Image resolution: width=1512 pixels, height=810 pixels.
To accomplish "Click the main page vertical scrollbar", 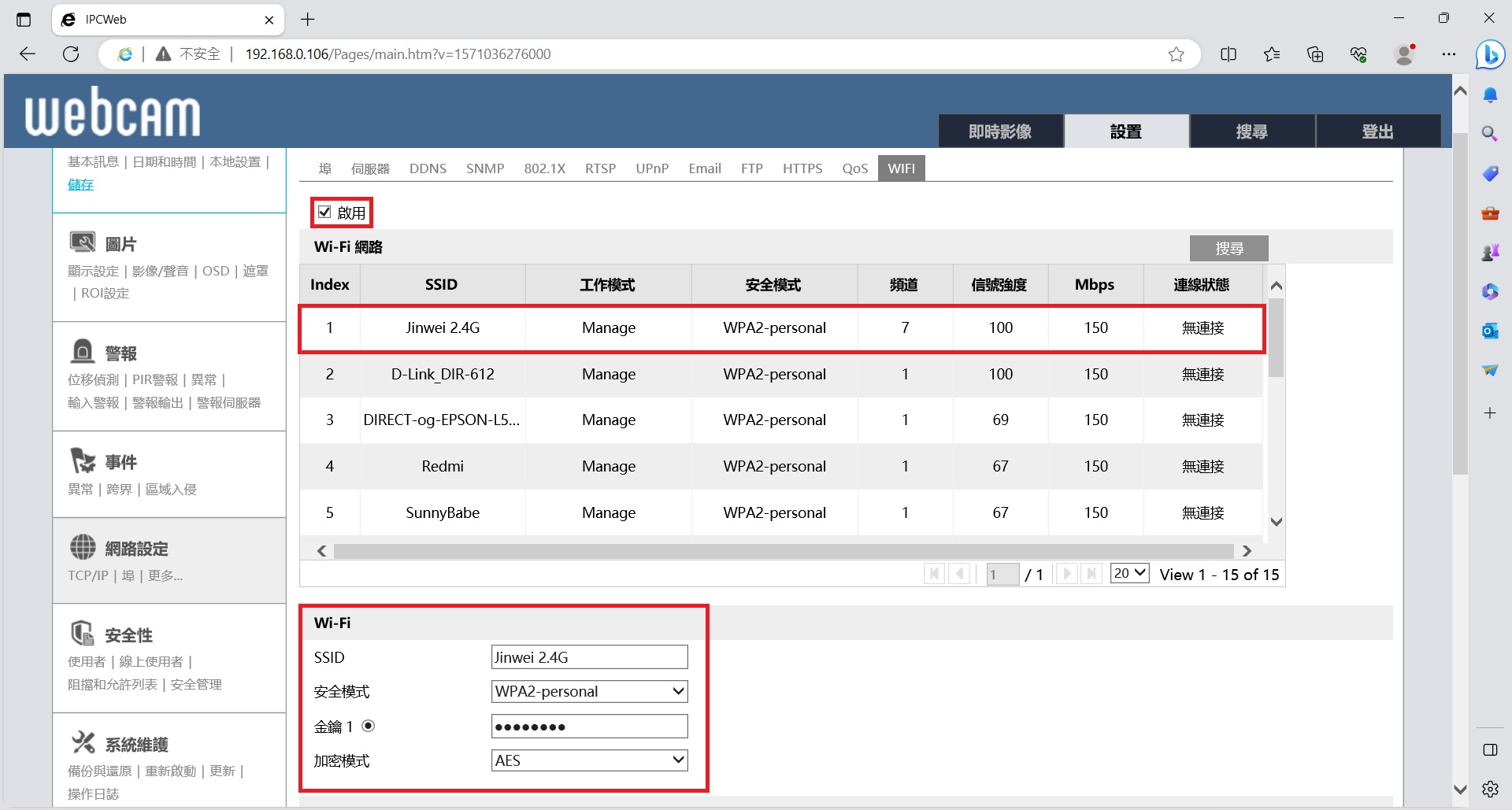I will pyautogui.click(x=1460, y=303).
